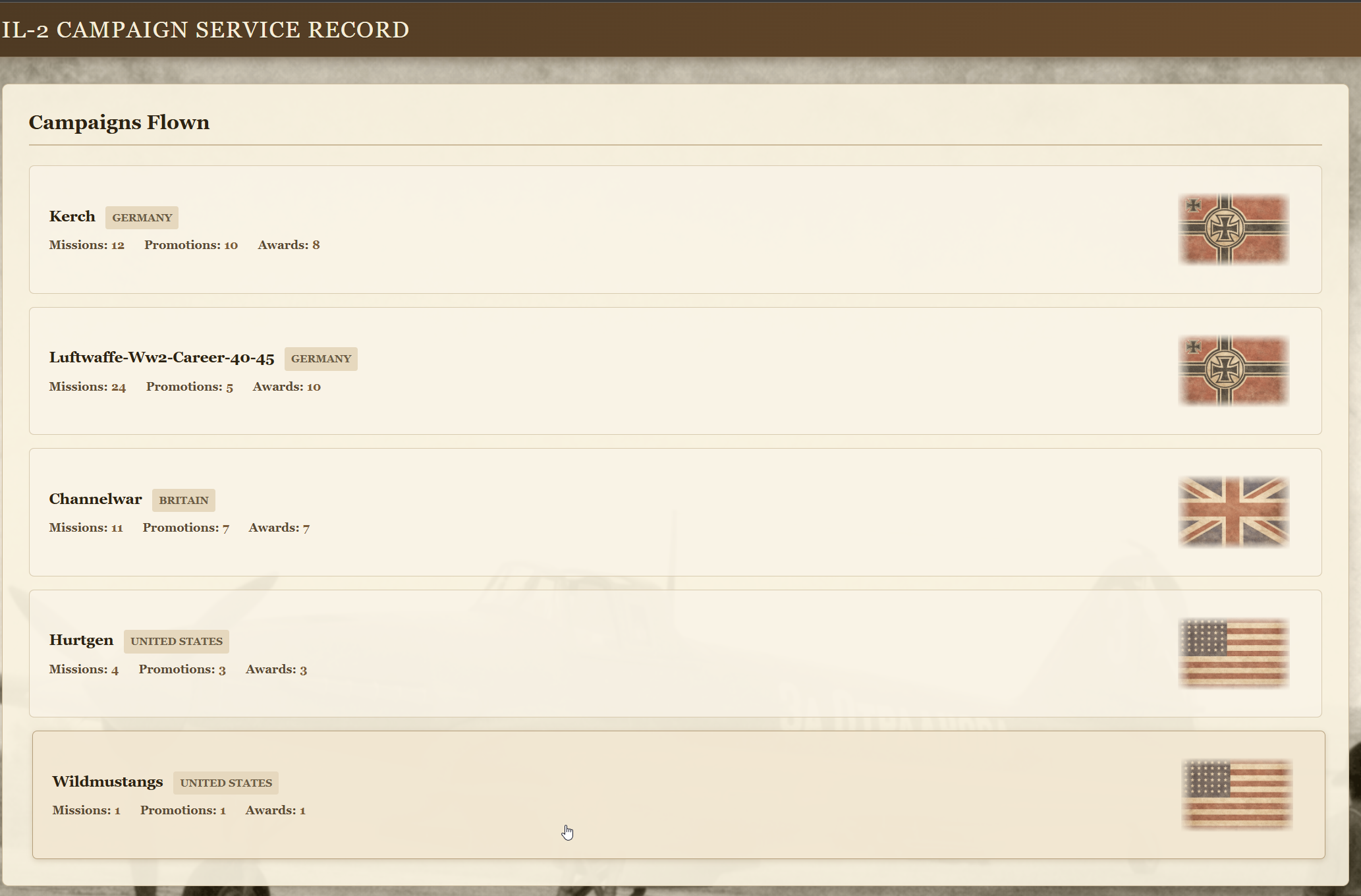Open the Kerch campaign title

click(x=72, y=217)
